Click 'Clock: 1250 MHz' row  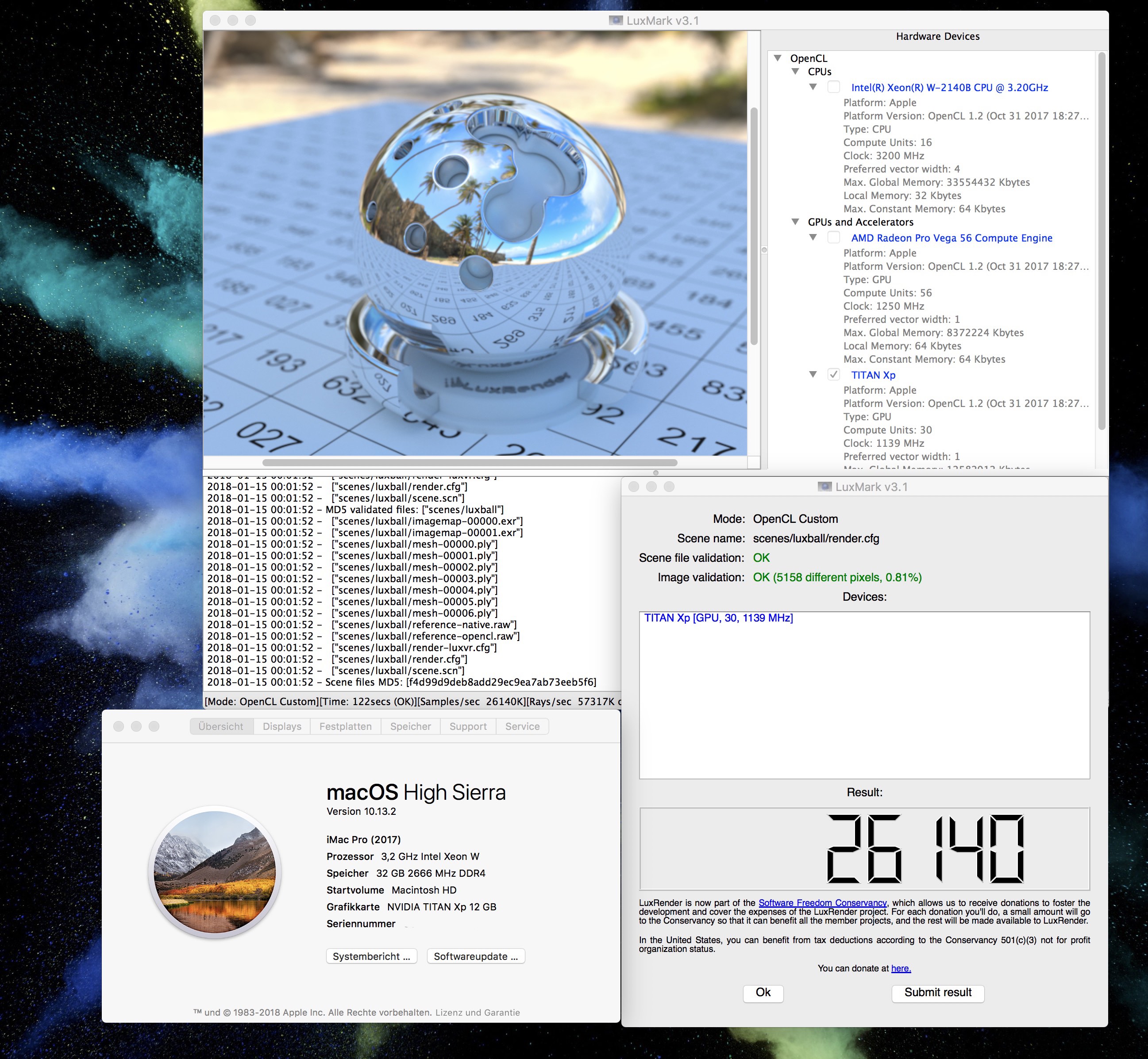(884, 306)
